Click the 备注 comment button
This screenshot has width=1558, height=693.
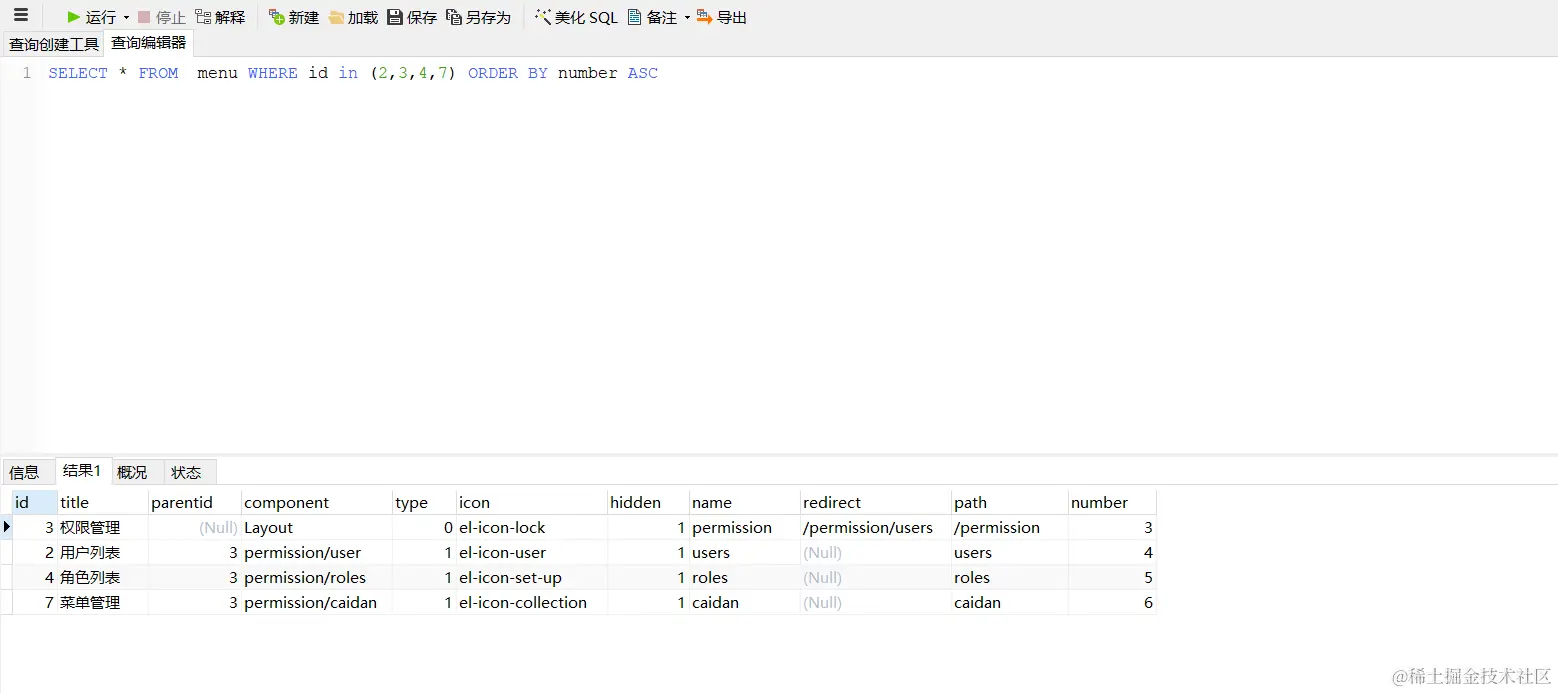652,17
